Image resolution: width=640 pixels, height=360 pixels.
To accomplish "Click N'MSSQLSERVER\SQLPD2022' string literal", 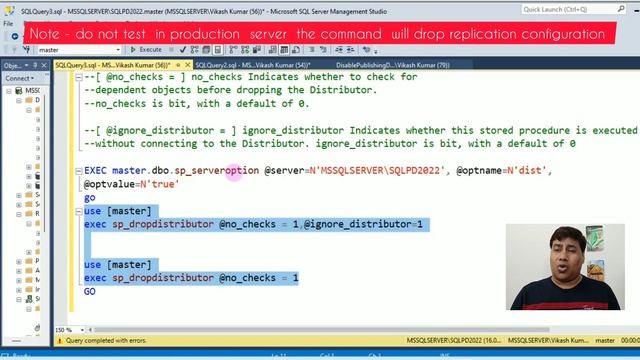I will [377, 171].
